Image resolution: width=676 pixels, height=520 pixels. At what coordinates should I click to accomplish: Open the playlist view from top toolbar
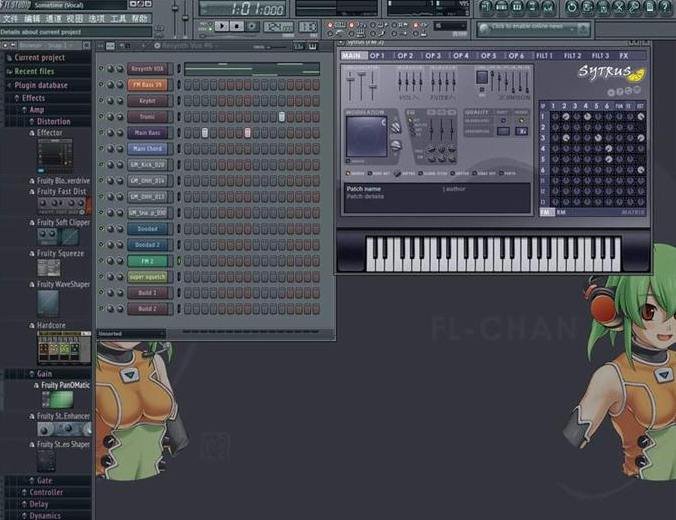point(485,7)
